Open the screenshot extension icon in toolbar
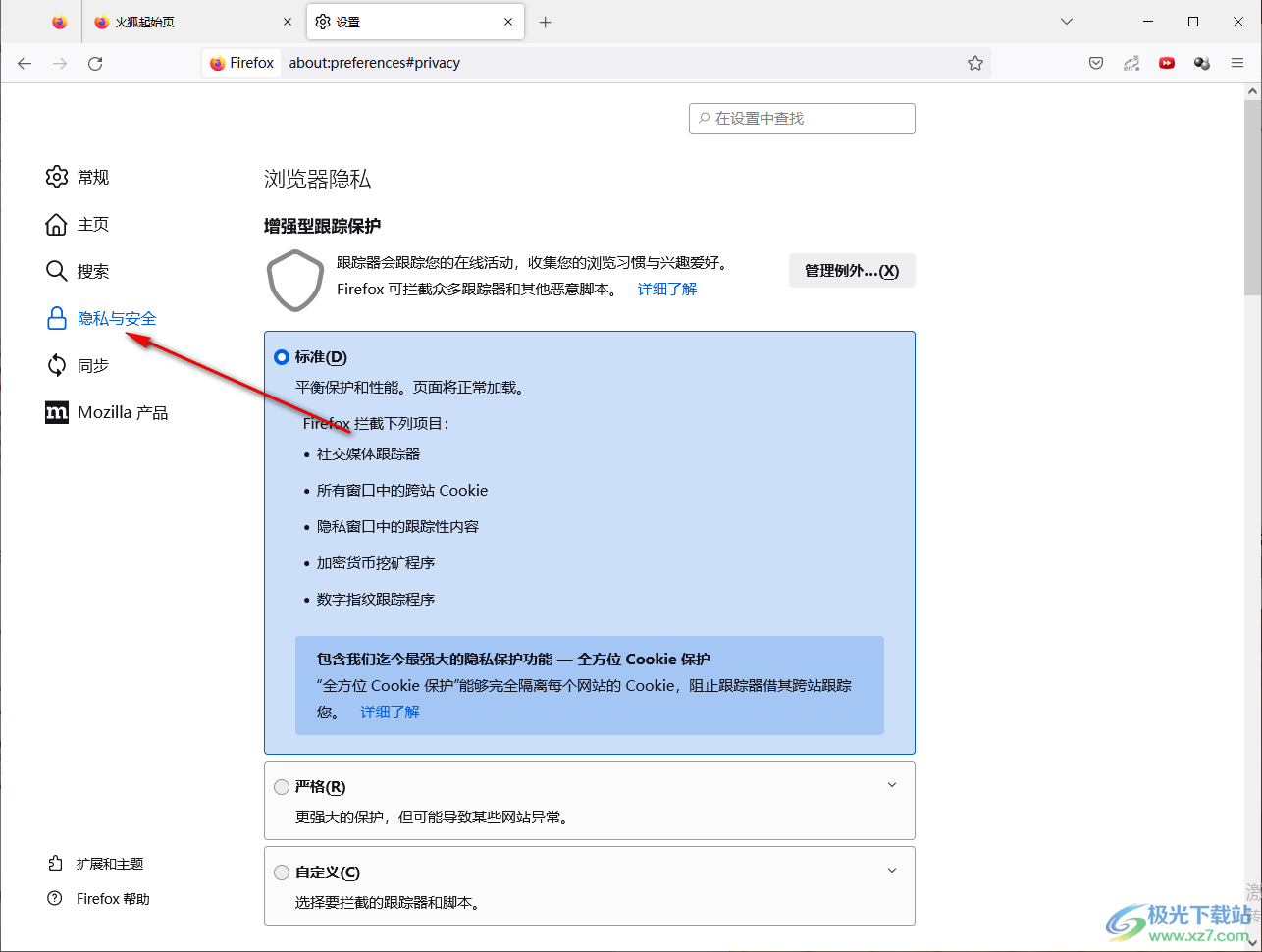 point(1131,63)
